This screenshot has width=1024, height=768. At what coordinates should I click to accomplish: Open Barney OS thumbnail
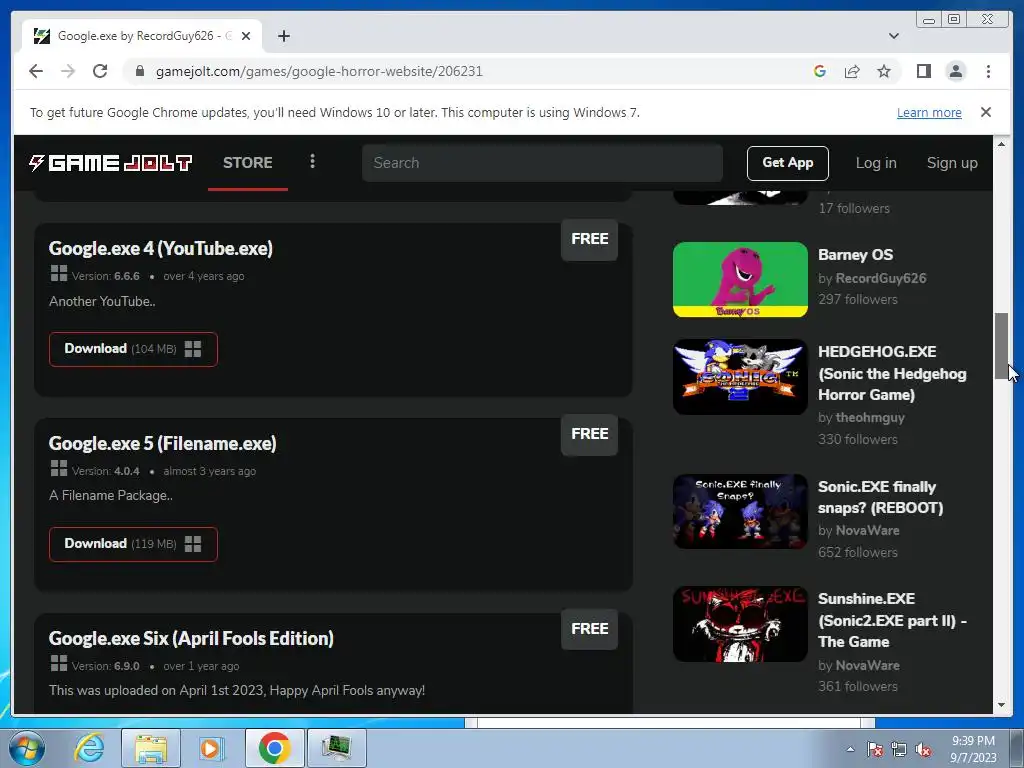tap(740, 280)
